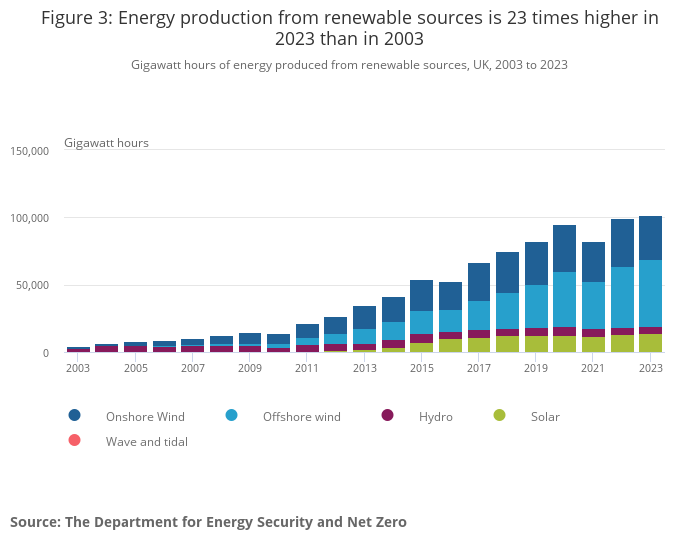
Task: Click the Offshore wind light blue legend dot
Action: (x=231, y=415)
